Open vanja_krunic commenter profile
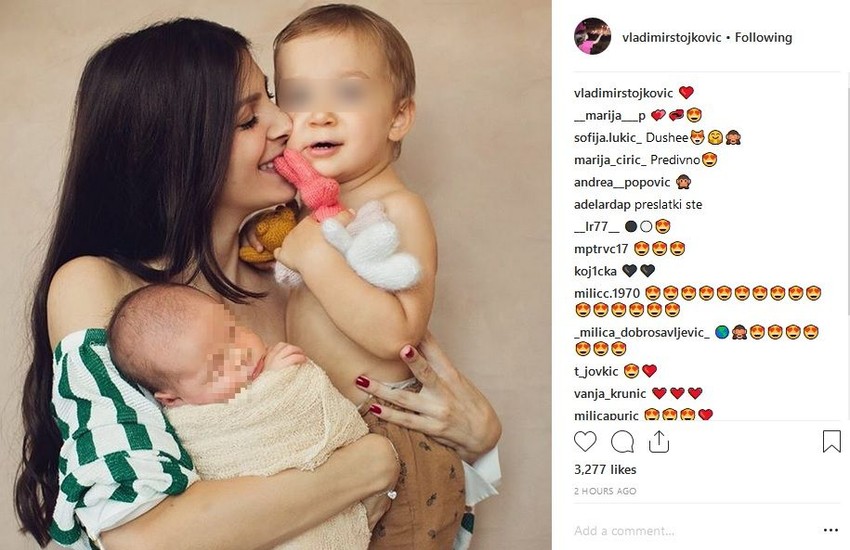This screenshot has height=550, width=850. click(610, 393)
